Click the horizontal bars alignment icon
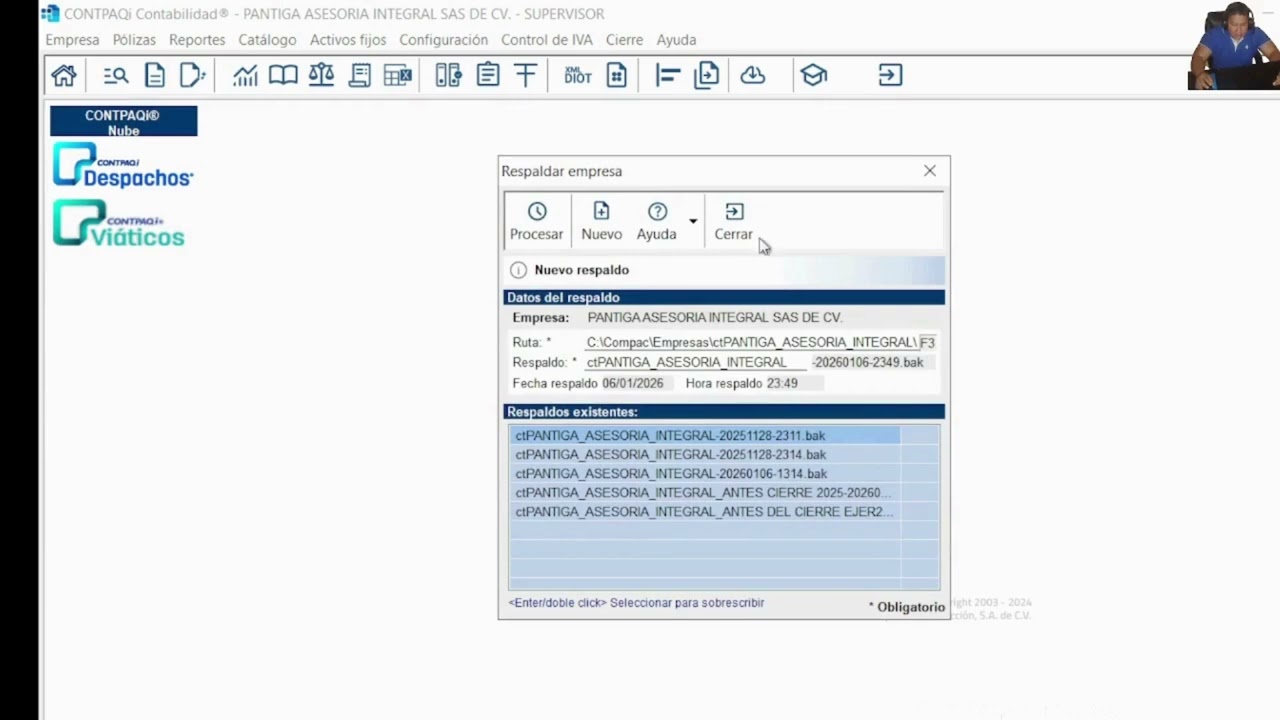The height and width of the screenshot is (720, 1280). [x=668, y=76]
